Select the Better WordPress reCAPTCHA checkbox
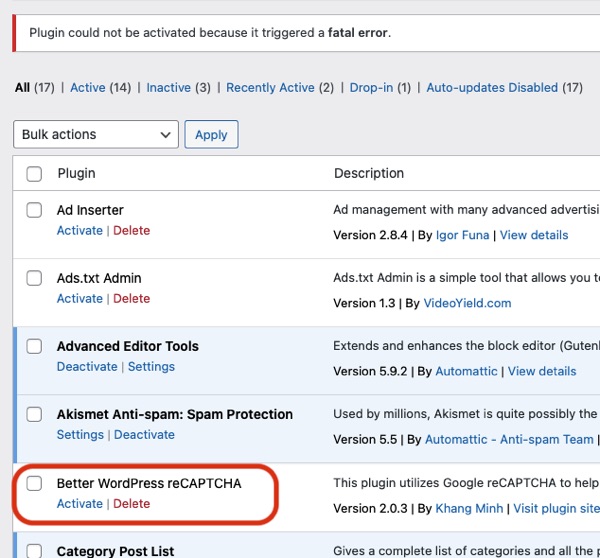This screenshot has width=600, height=558. click(x=34, y=483)
